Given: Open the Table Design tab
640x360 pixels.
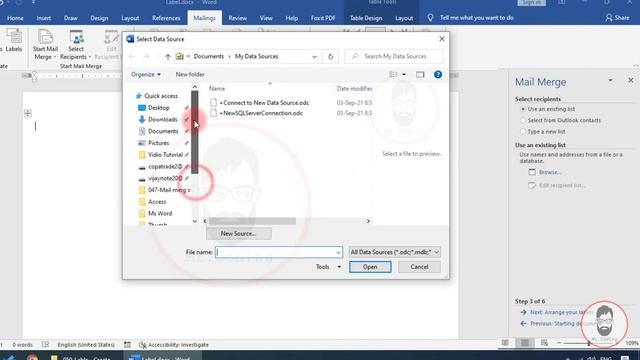Looking at the screenshot, I should [366, 18].
